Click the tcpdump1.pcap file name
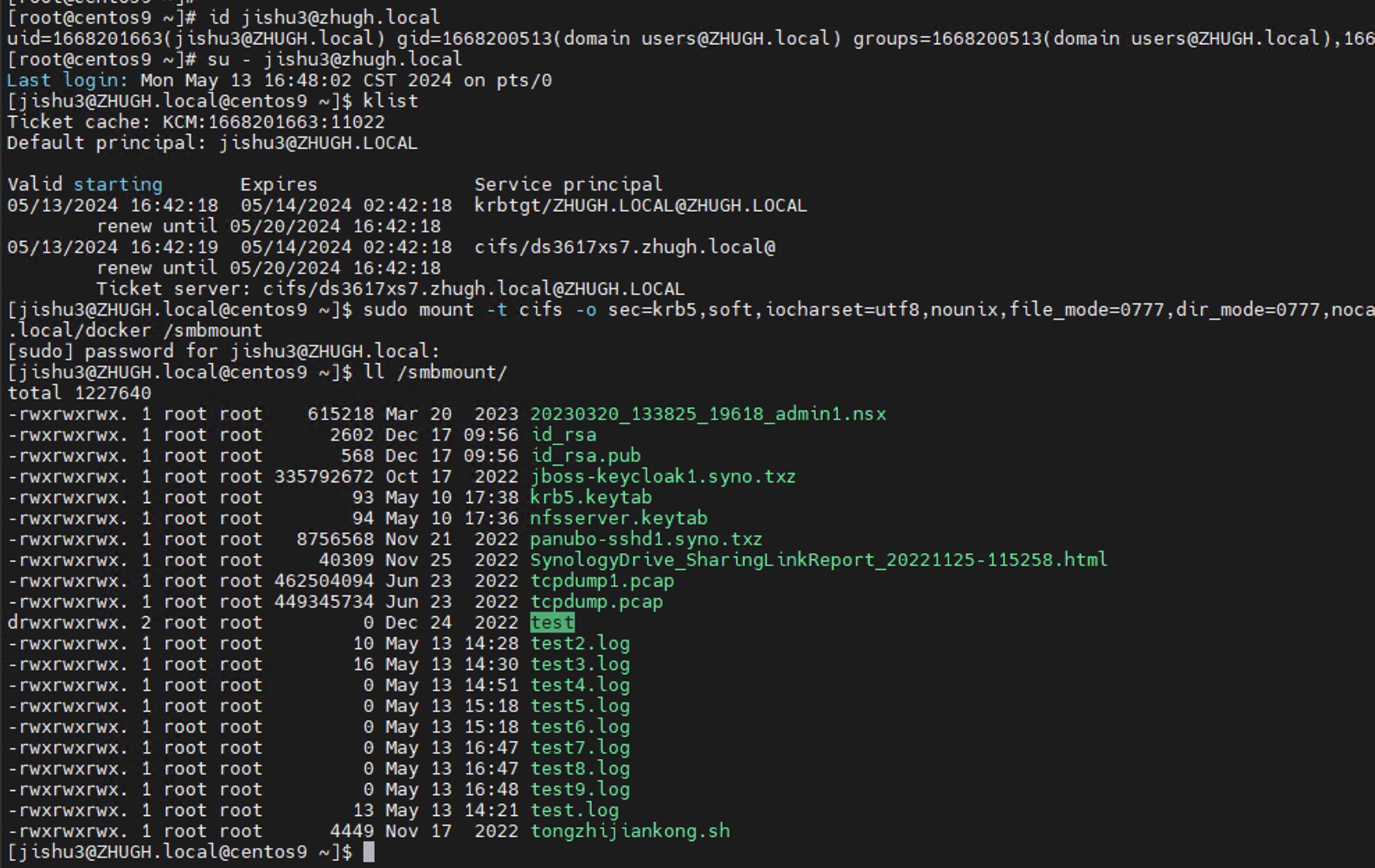The image size is (1375, 868). (603, 581)
